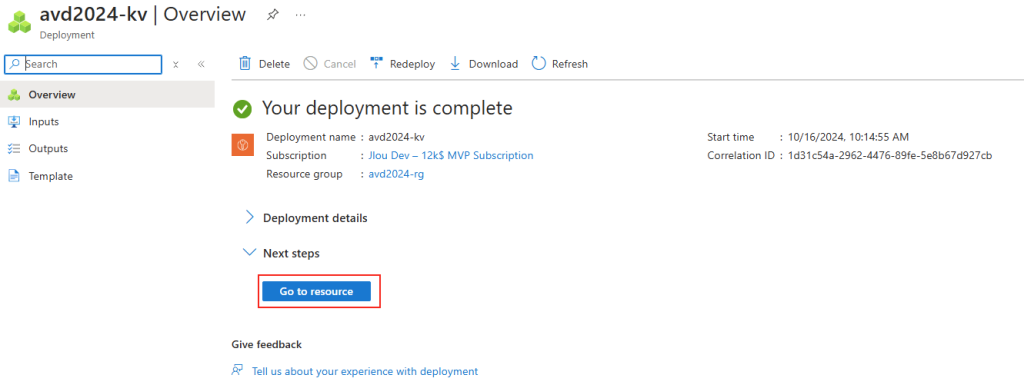Click the Deployment name value avd2024-kv
The width and height of the screenshot is (1024, 385).
click(x=396, y=137)
